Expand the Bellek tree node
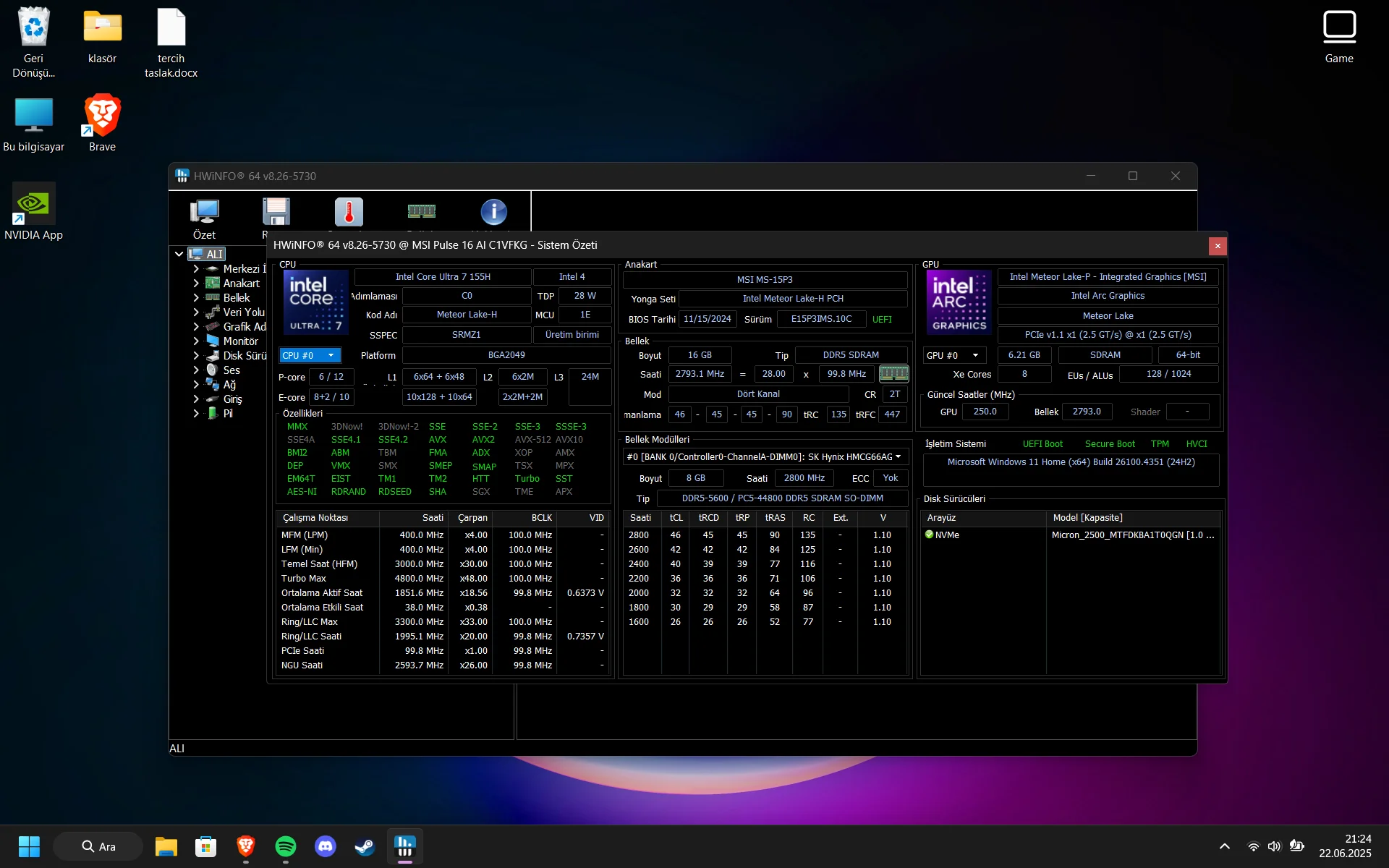This screenshot has width=1389, height=868. [196, 298]
